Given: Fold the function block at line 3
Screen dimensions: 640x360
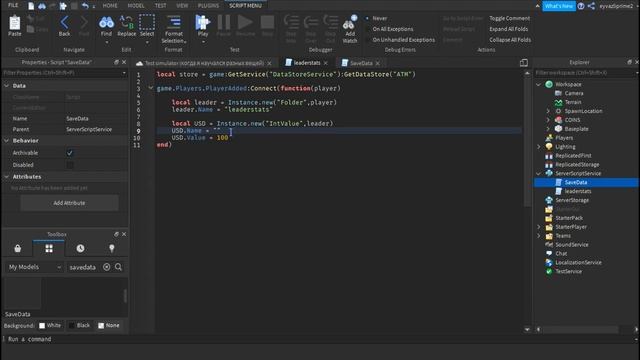Looking at the screenshot, I should 151,88.
